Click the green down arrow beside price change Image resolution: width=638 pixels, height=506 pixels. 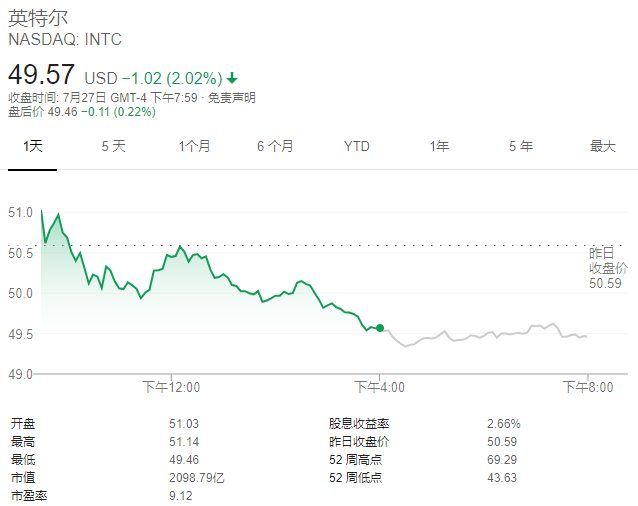233,77
